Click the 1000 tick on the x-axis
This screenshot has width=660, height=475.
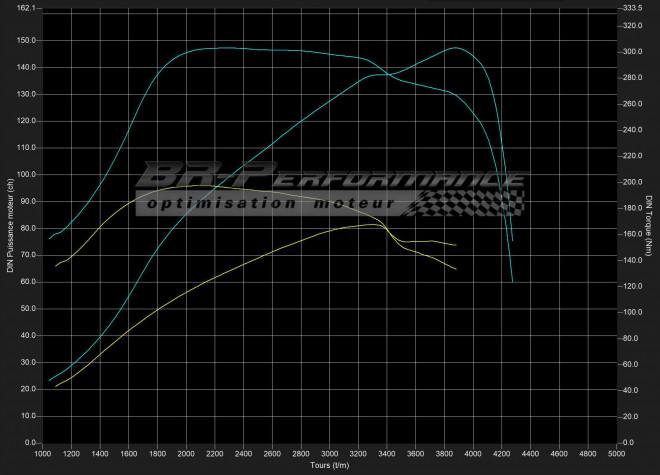43,454
